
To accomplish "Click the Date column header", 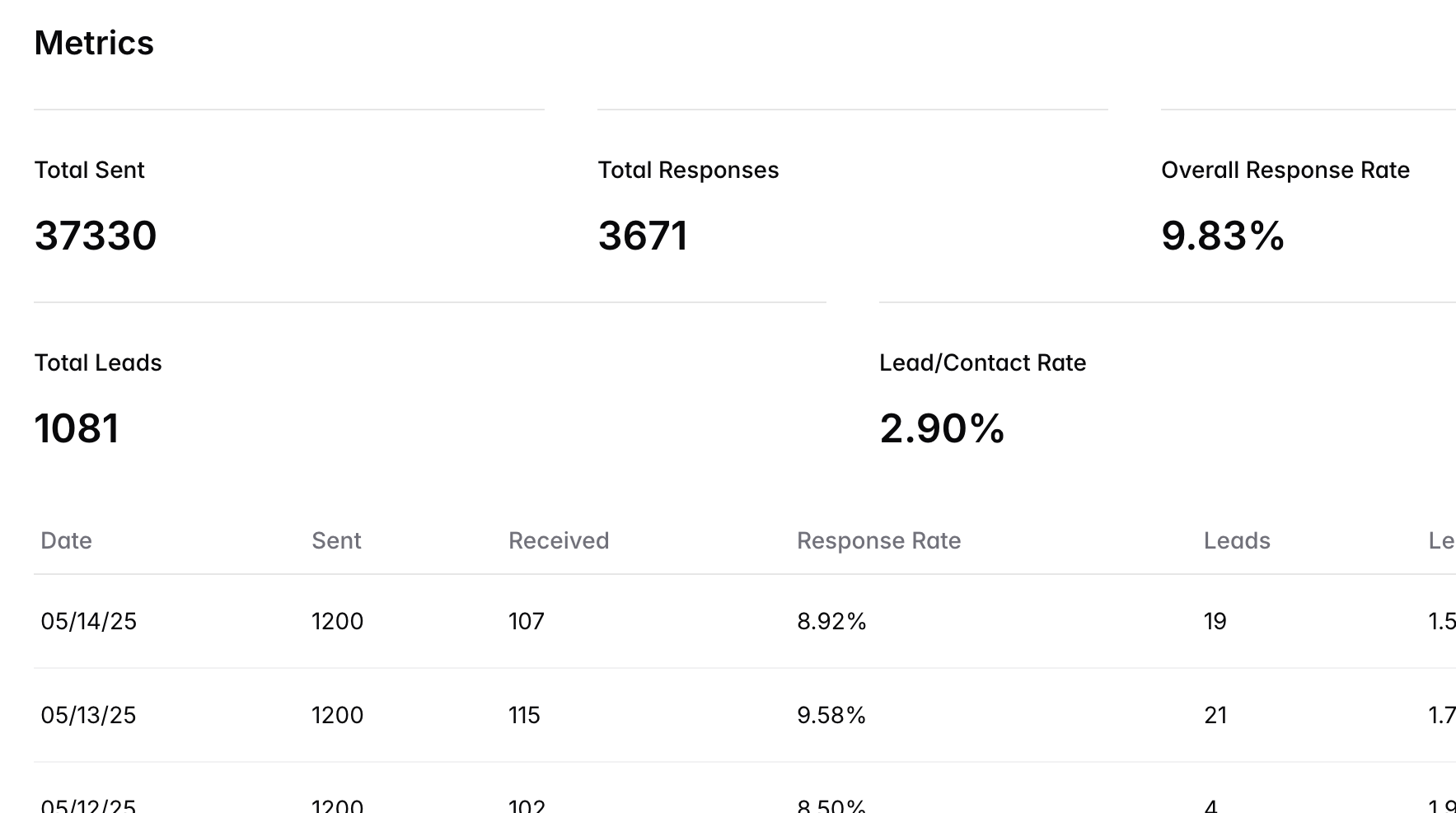I will (x=66, y=540).
